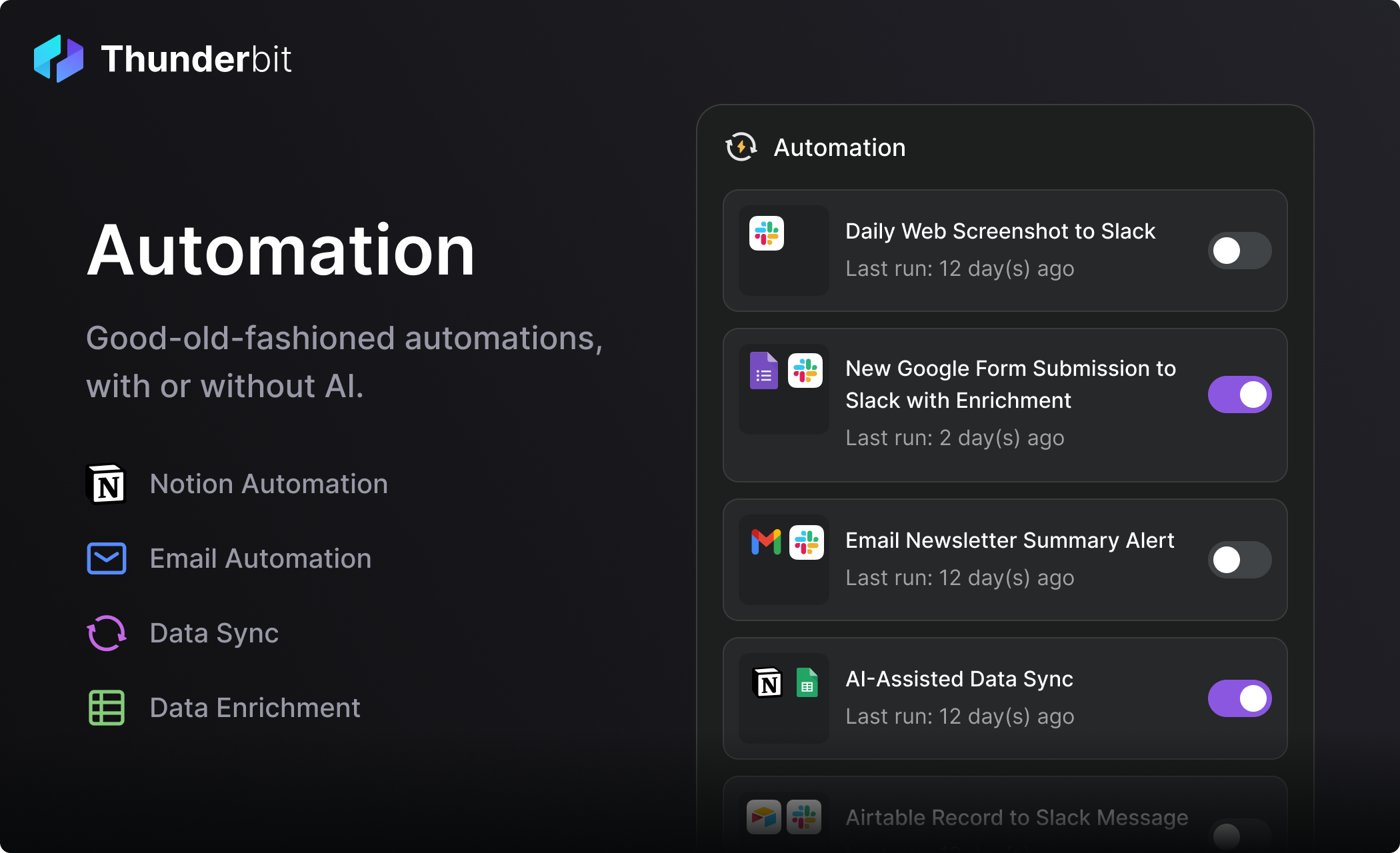Switch off AI-Assisted Data Sync toggle
1400x853 pixels.
pos(1239,698)
